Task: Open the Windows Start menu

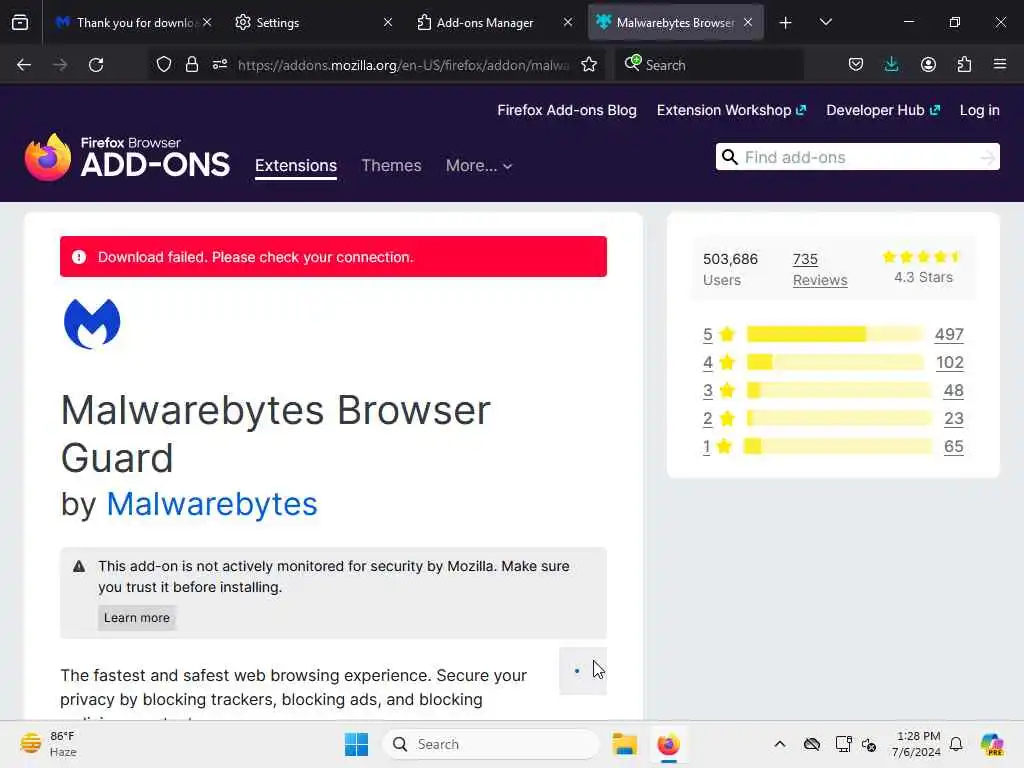Action: pos(357,744)
